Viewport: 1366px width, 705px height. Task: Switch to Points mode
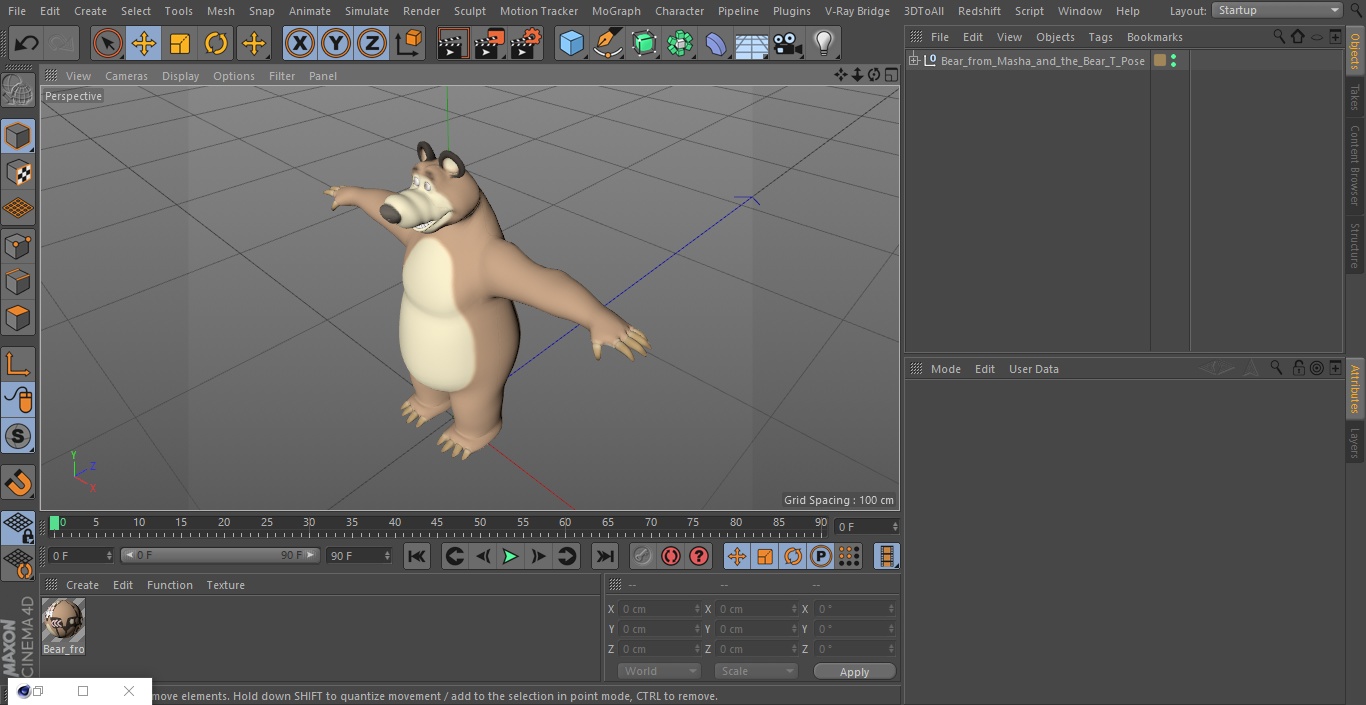[18, 245]
